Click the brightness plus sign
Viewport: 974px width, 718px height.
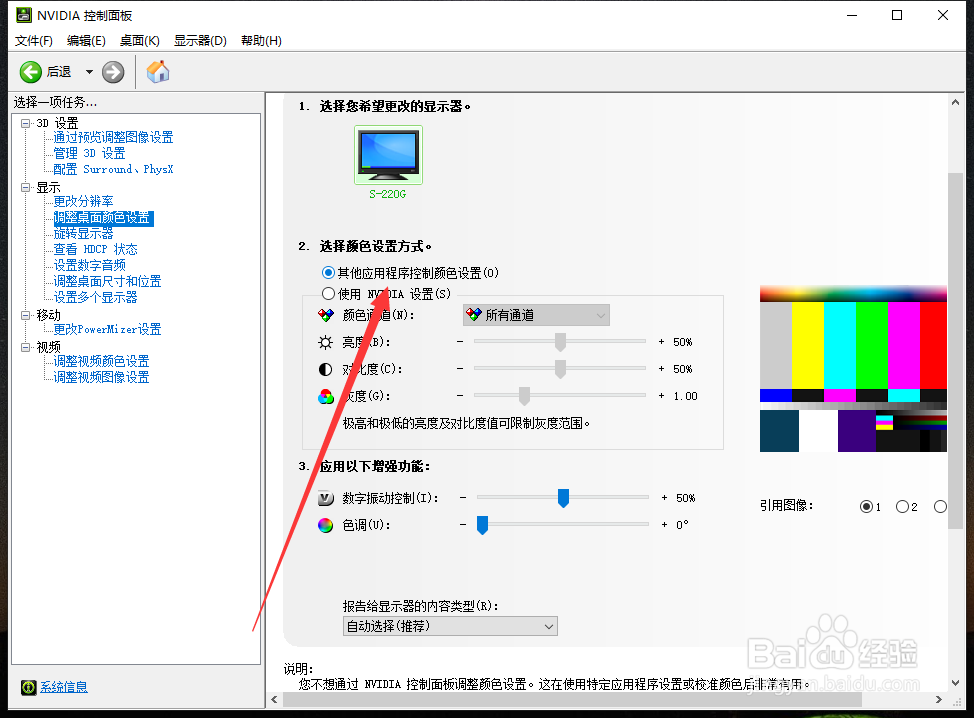(662, 342)
